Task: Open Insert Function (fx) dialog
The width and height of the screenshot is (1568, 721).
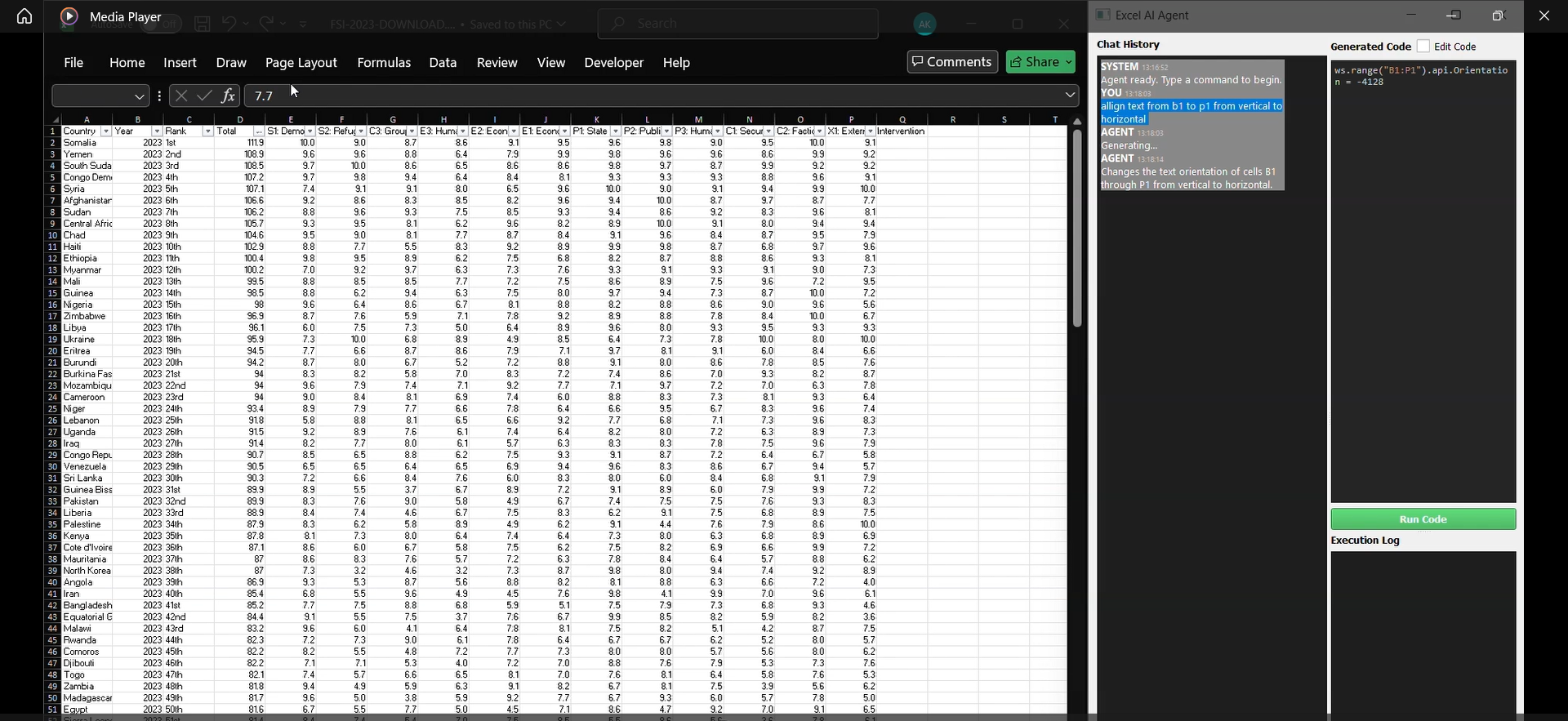Action: point(228,96)
